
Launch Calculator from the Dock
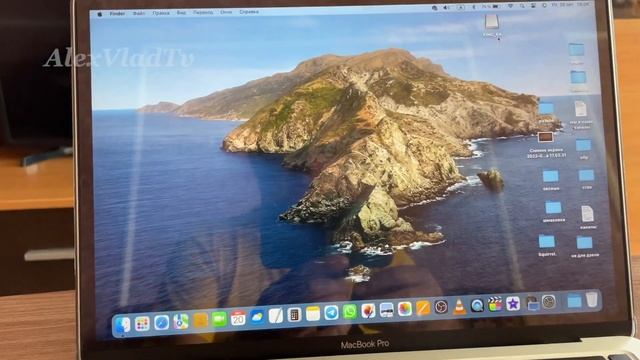[x=294, y=315]
